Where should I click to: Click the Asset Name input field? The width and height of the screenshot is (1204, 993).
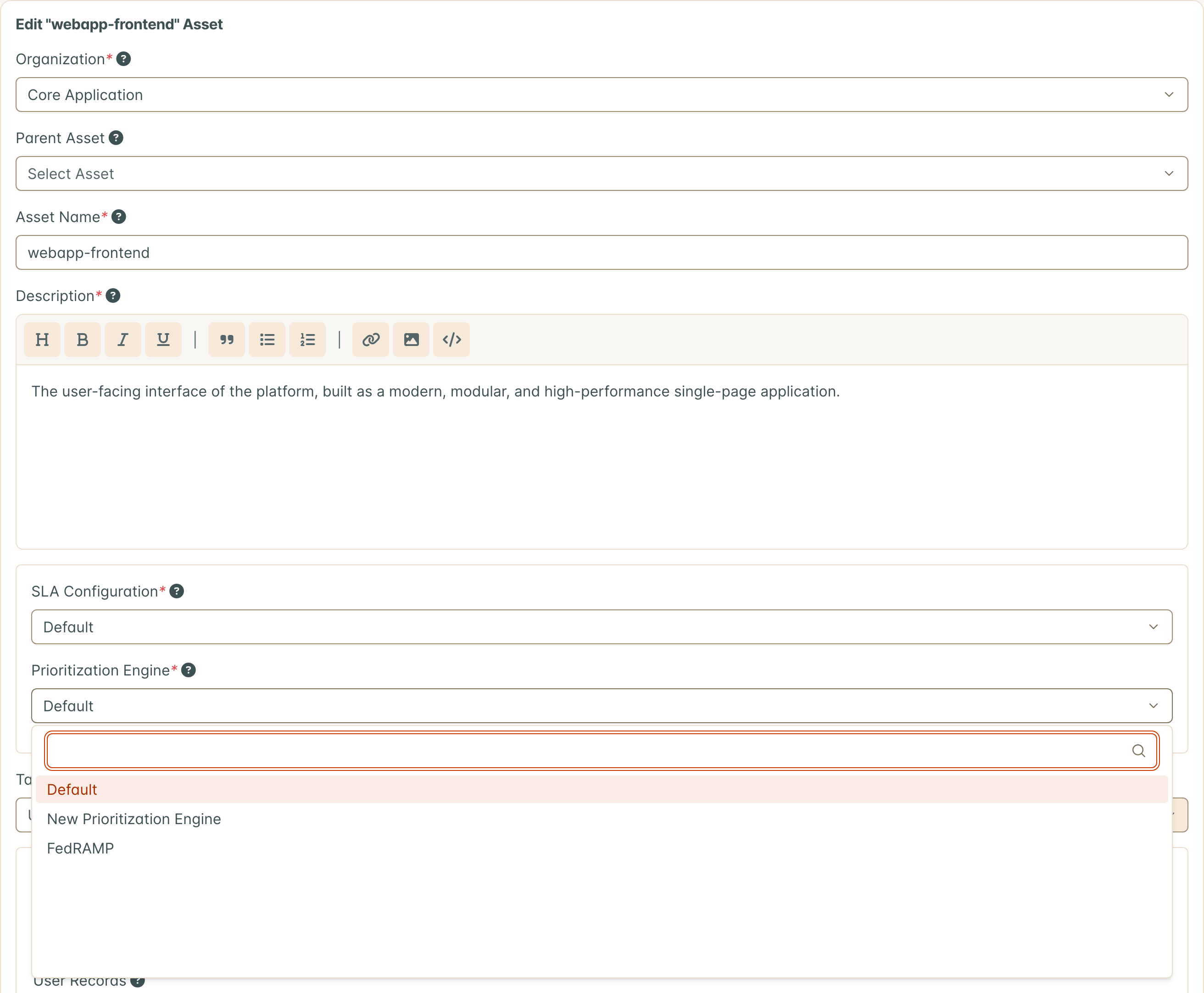point(602,252)
